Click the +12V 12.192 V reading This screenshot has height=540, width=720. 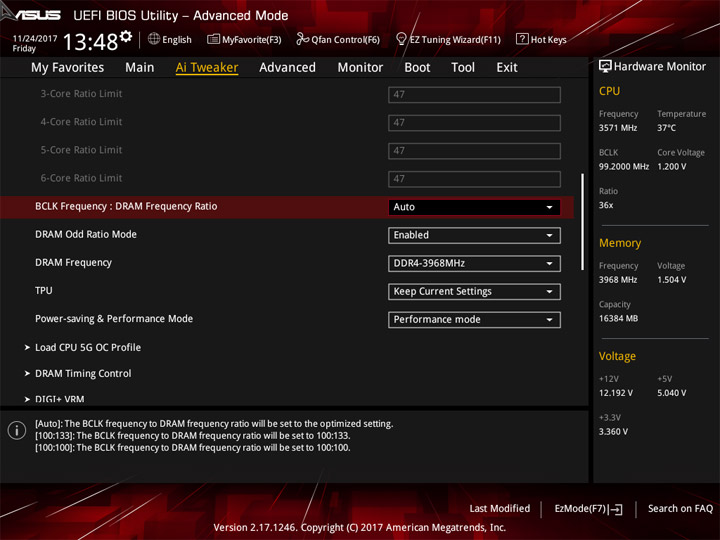[615, 393]
